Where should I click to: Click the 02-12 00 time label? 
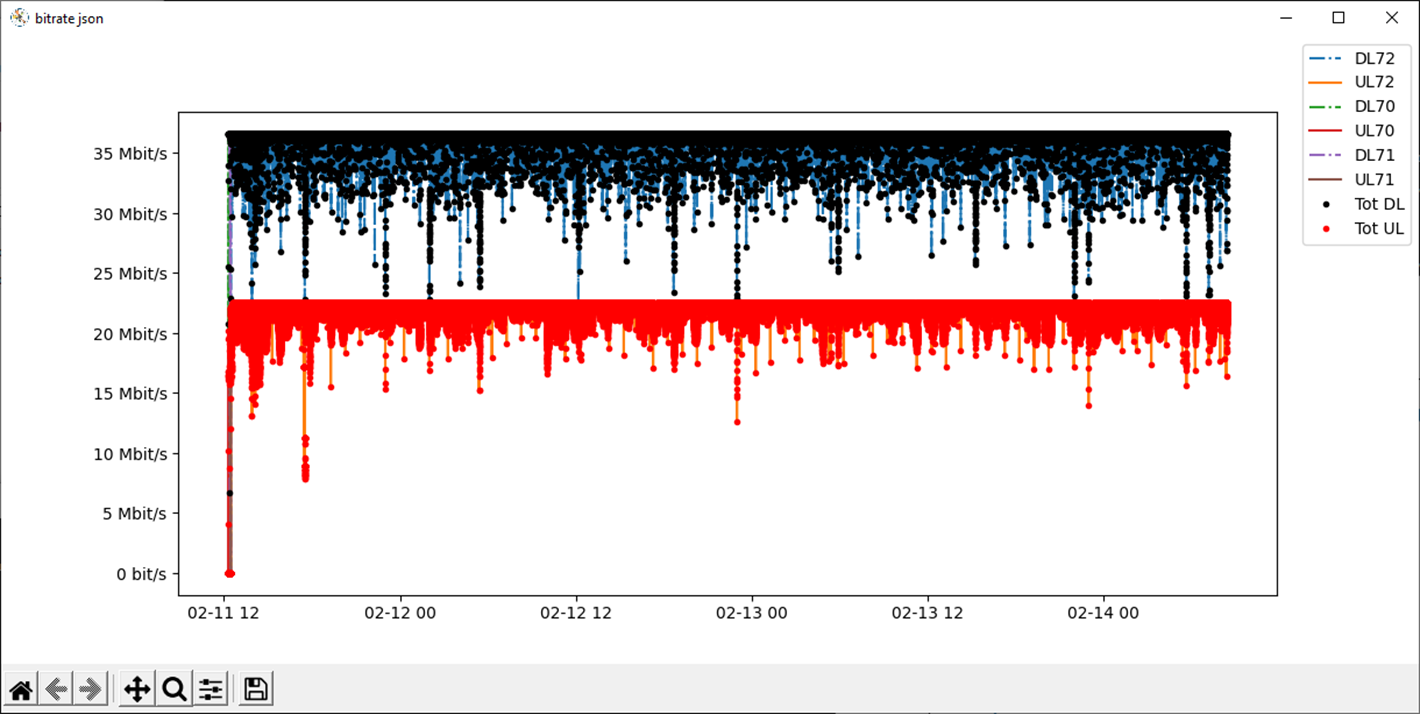tap(400, 613)
